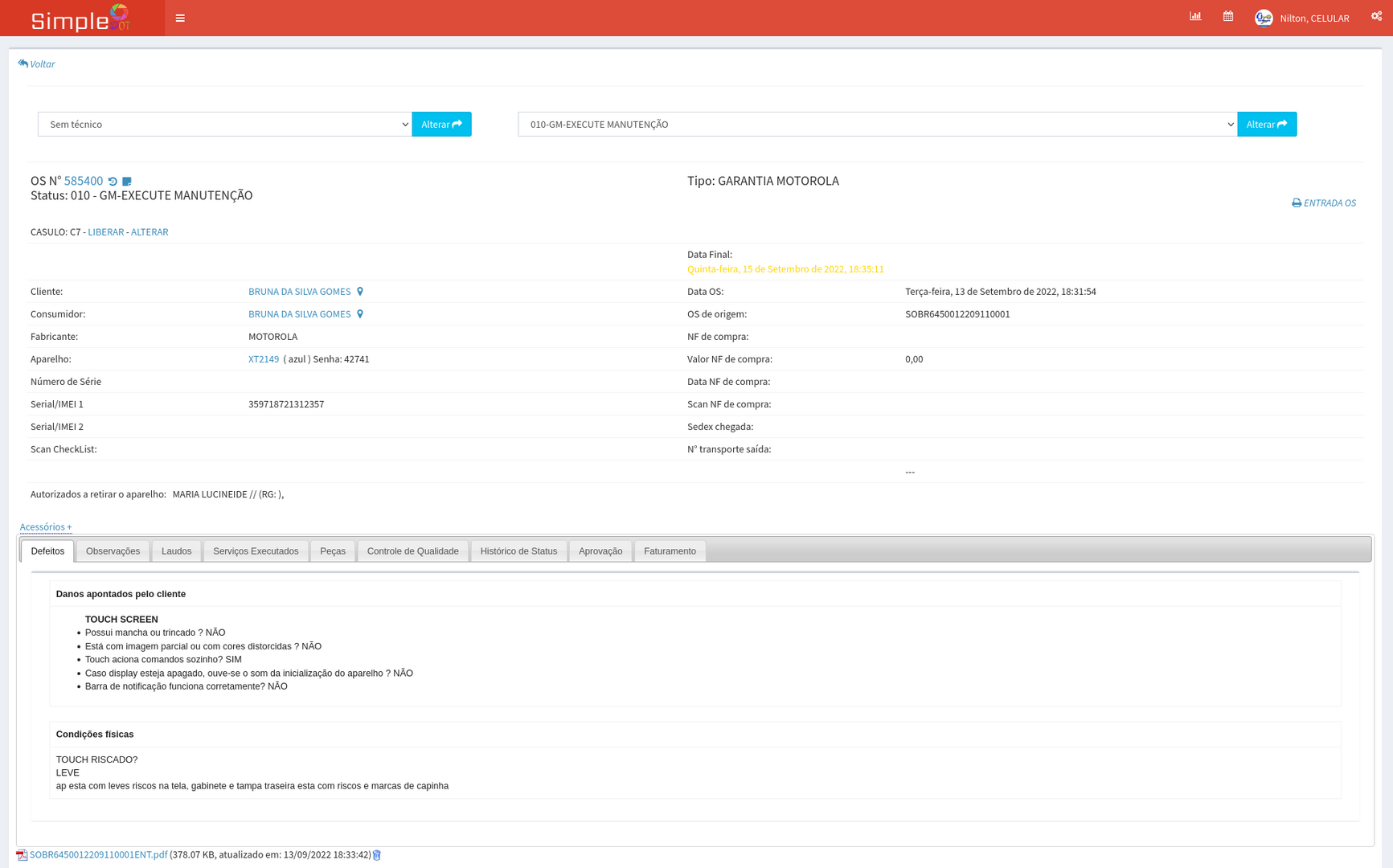Click the map pin next to Consumidor name
Screen dimensions: 1393x868
(360, 314)
